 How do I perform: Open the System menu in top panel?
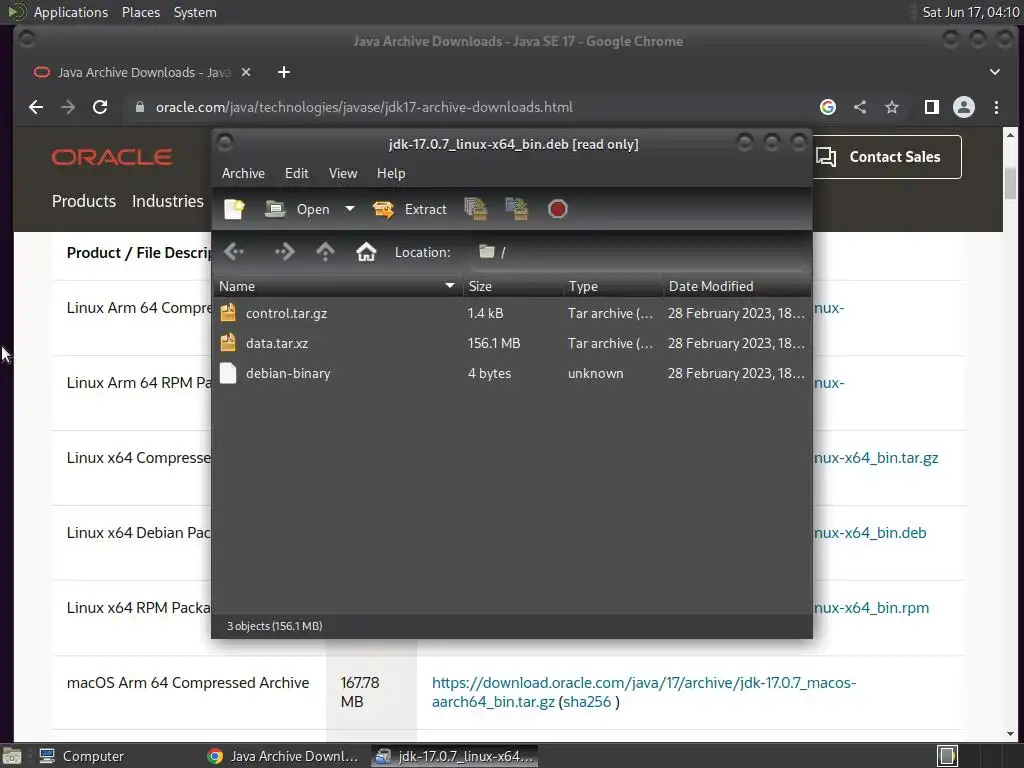coord(195,12)
